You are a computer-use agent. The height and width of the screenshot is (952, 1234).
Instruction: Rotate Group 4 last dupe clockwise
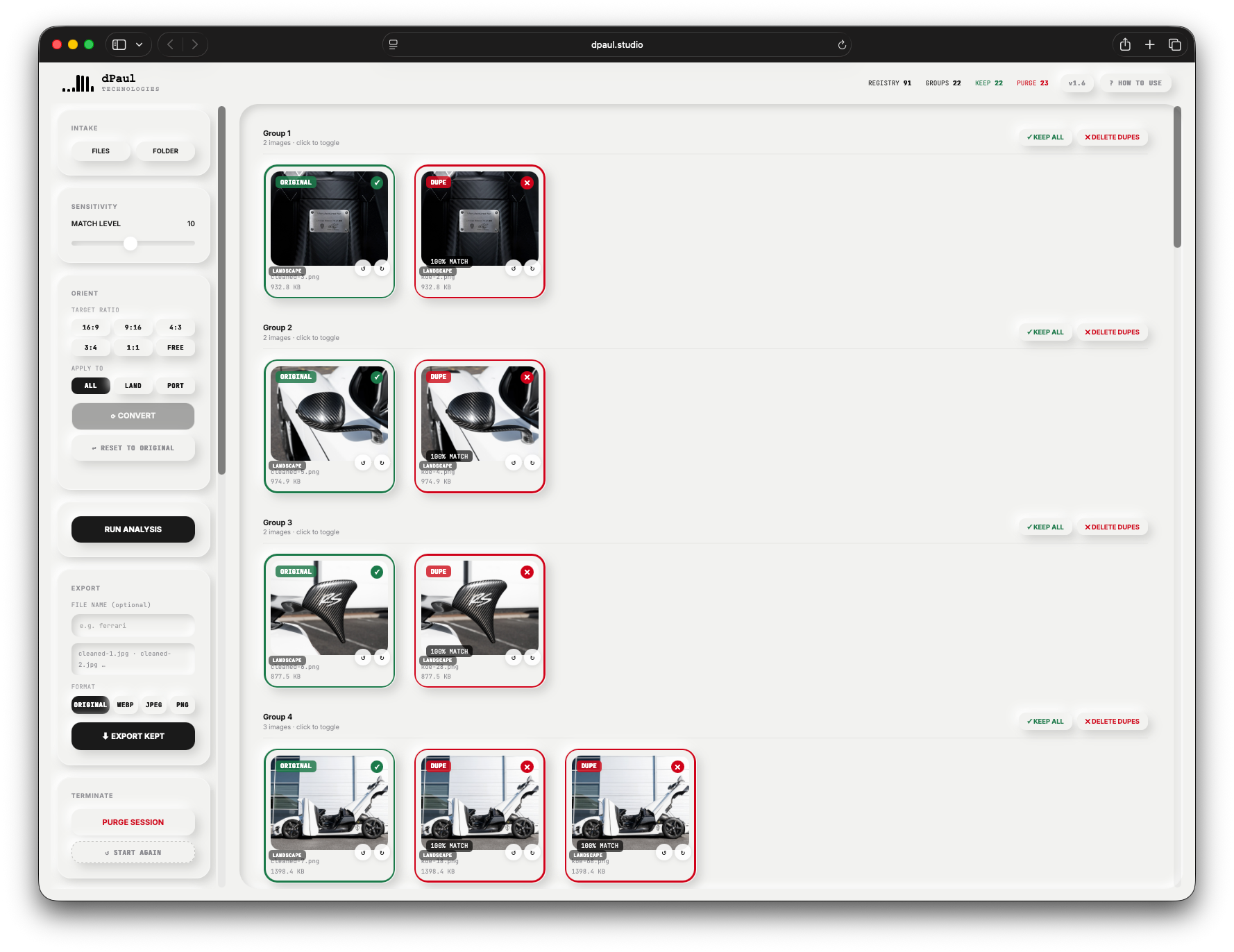coord(683,853)
